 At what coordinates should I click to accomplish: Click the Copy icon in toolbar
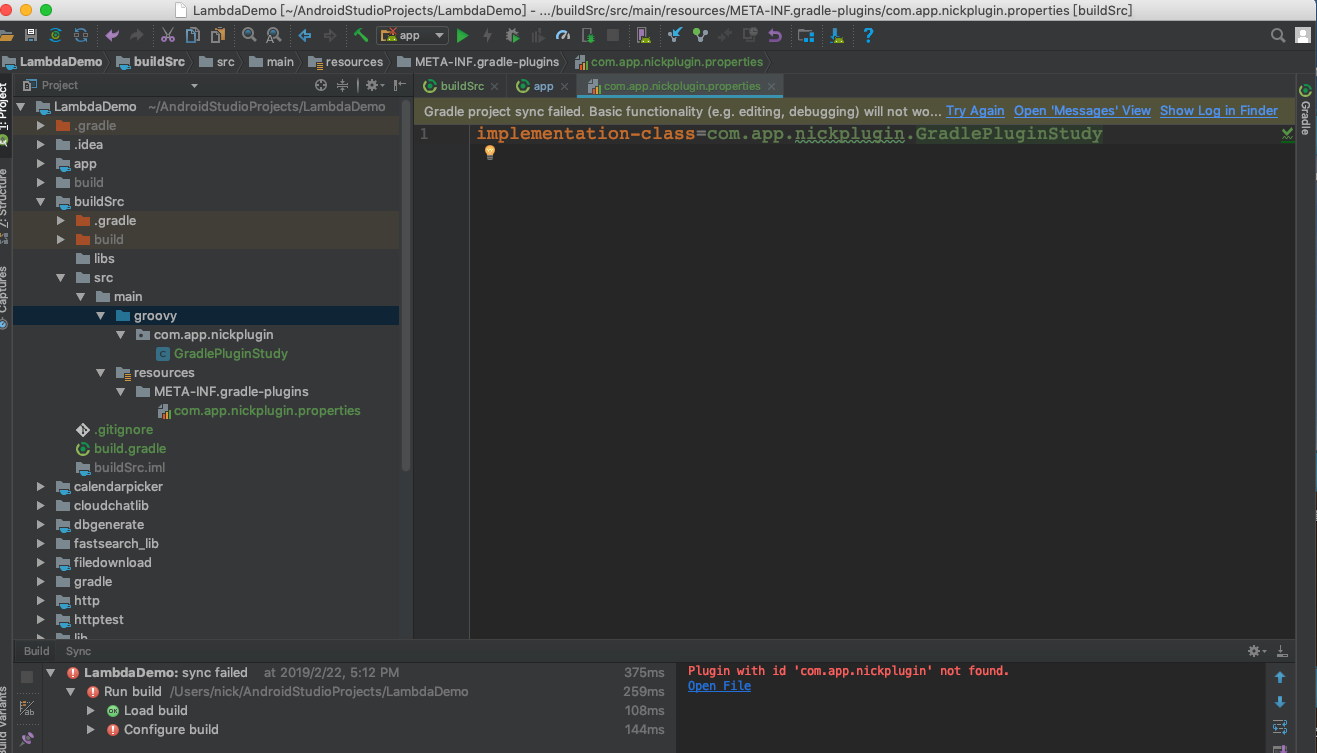pyautogui.click(x=192, y=35)
